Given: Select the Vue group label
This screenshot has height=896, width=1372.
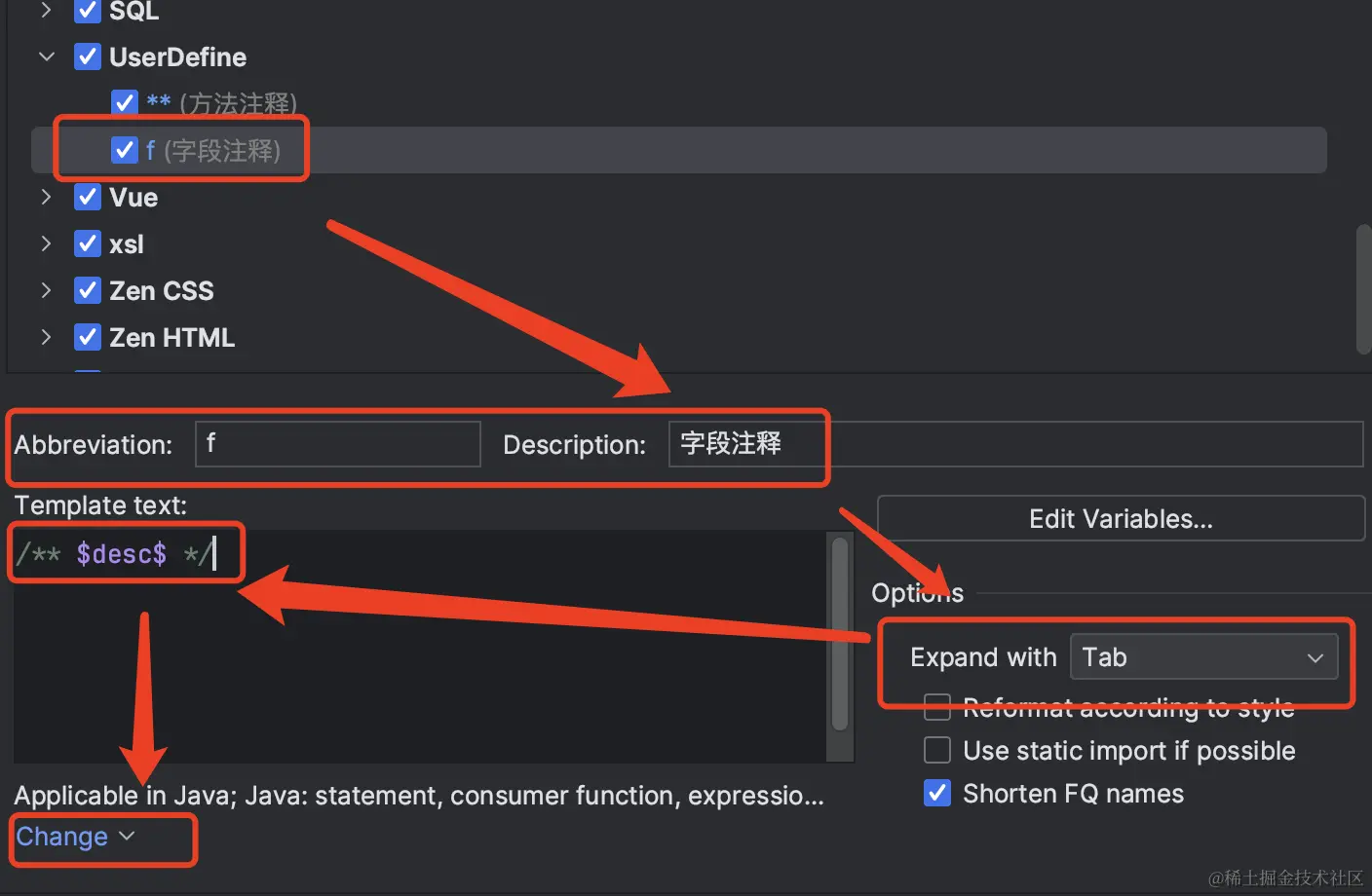Looking at the screenshot, I should [133, 197].
